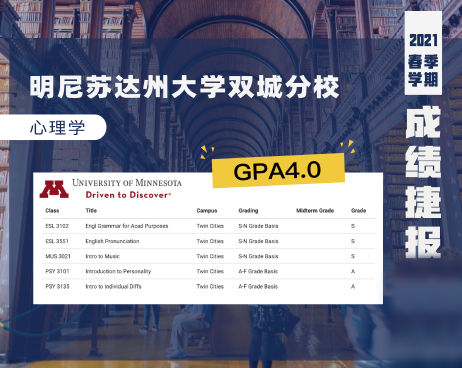The width and height of the screenshot is (462, 368).
Task: Click "Engl Grammar for Acad Purposes" title
Action: (127, 226)
